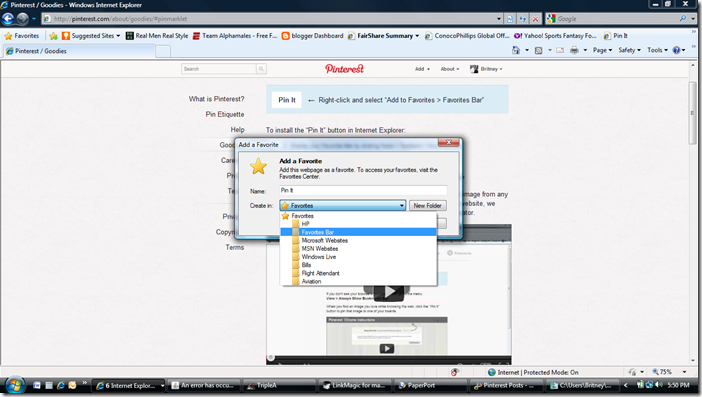Screen dimensions: 702x397
Task: Open Team Alphamales favorite link
Action: pos(235,36)
